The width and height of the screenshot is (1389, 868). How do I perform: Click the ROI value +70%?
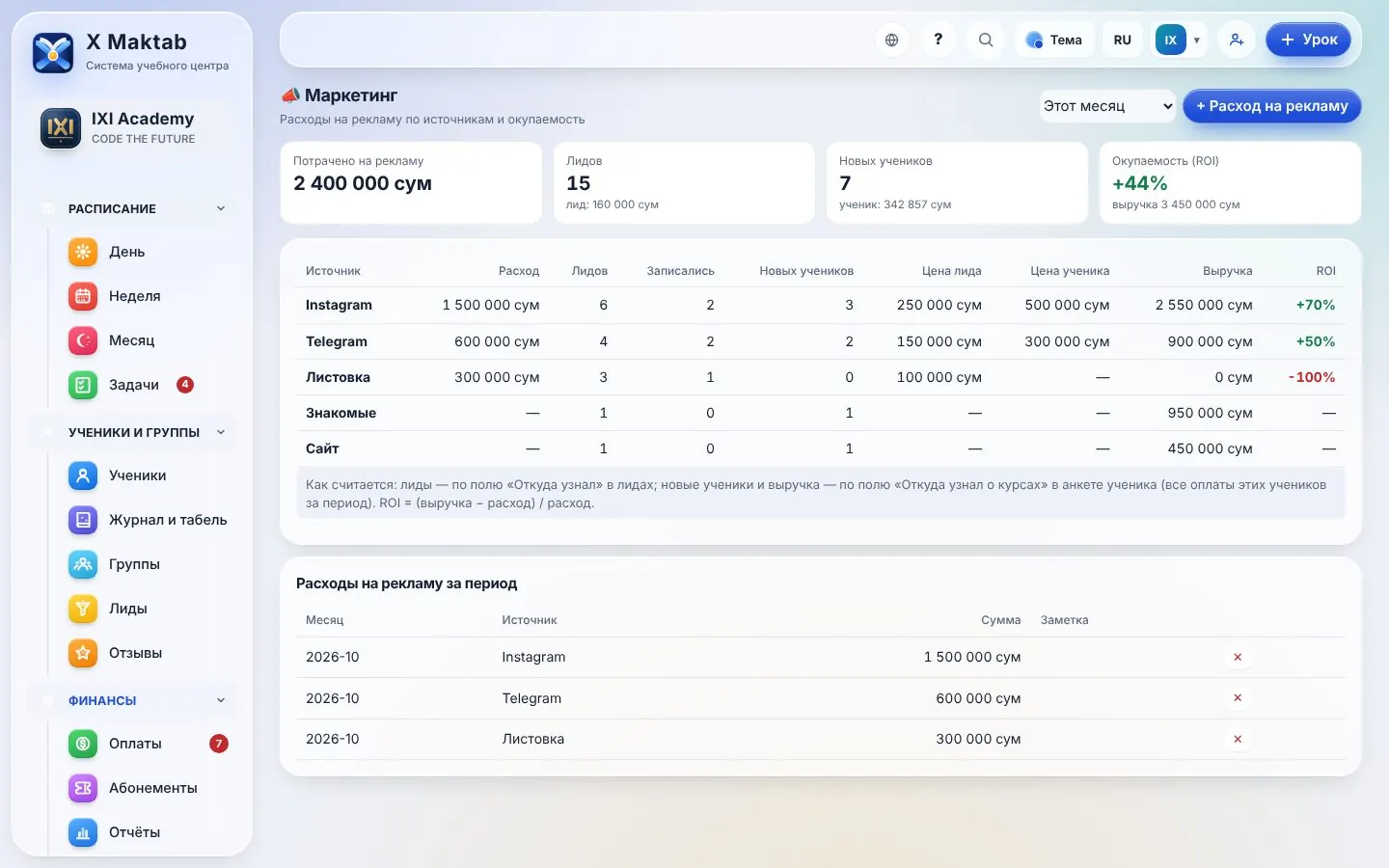[1316, 305]
